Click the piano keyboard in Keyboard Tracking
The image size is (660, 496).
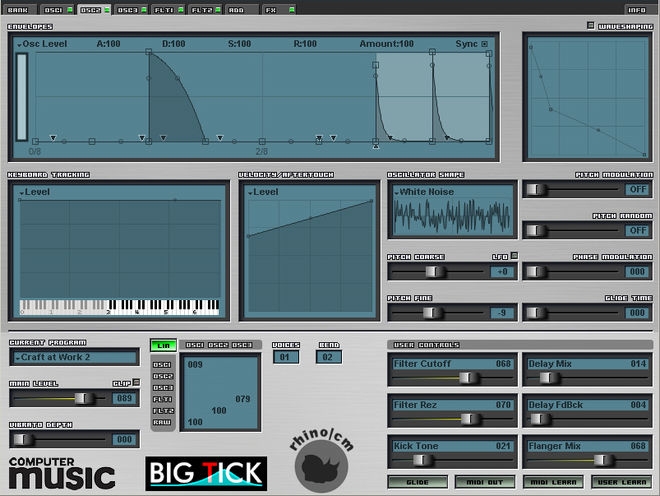120,305
